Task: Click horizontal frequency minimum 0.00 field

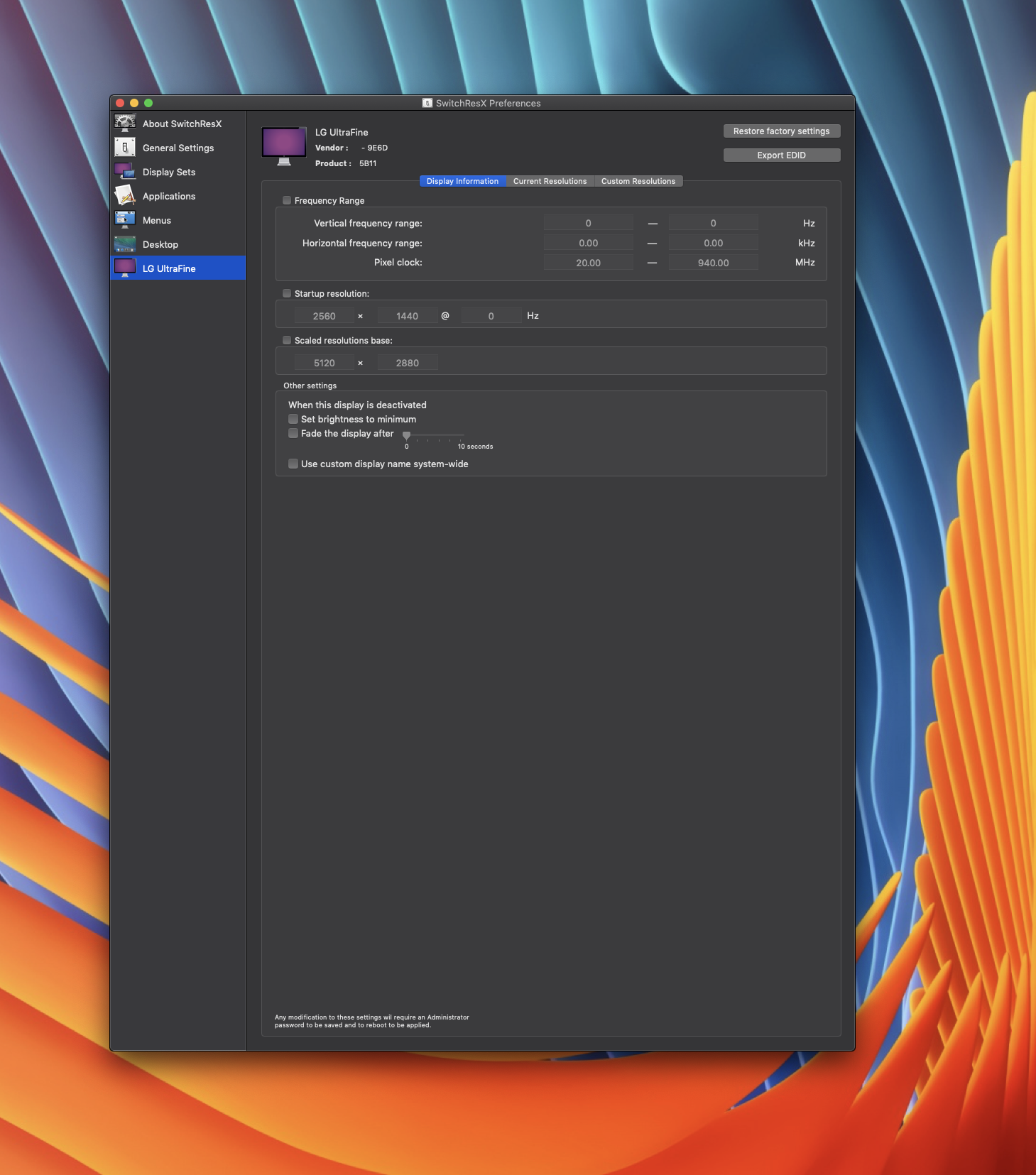Action: click(588, 243)
